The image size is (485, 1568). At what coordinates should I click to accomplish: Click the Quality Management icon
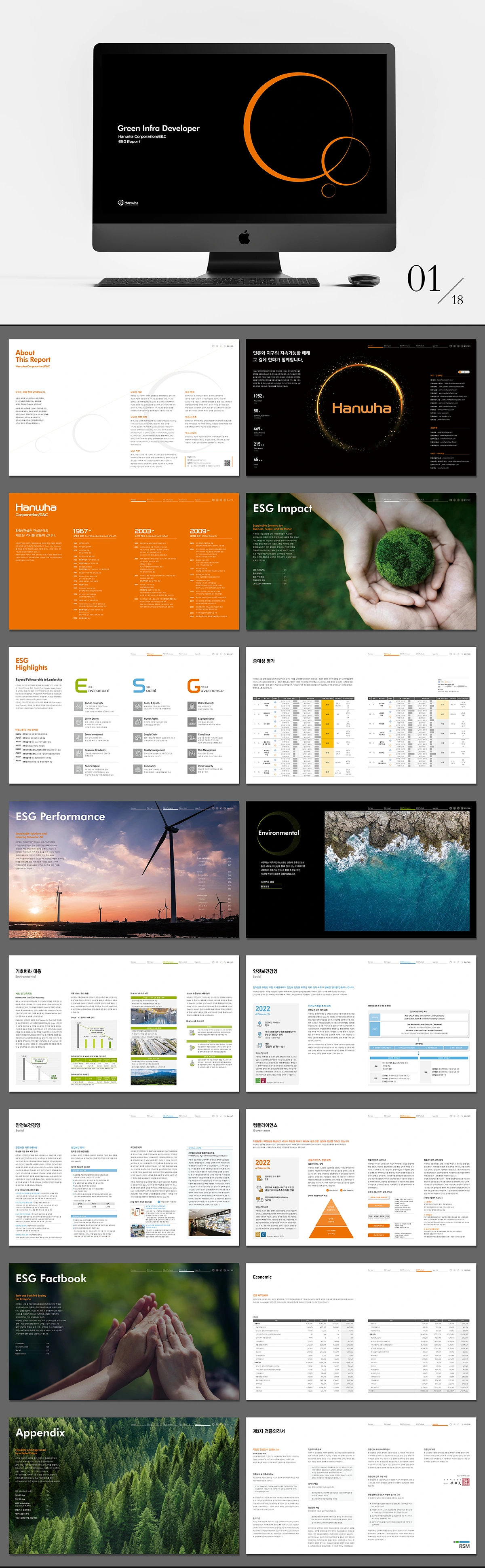pyautogui.click(x=138, y=754)
